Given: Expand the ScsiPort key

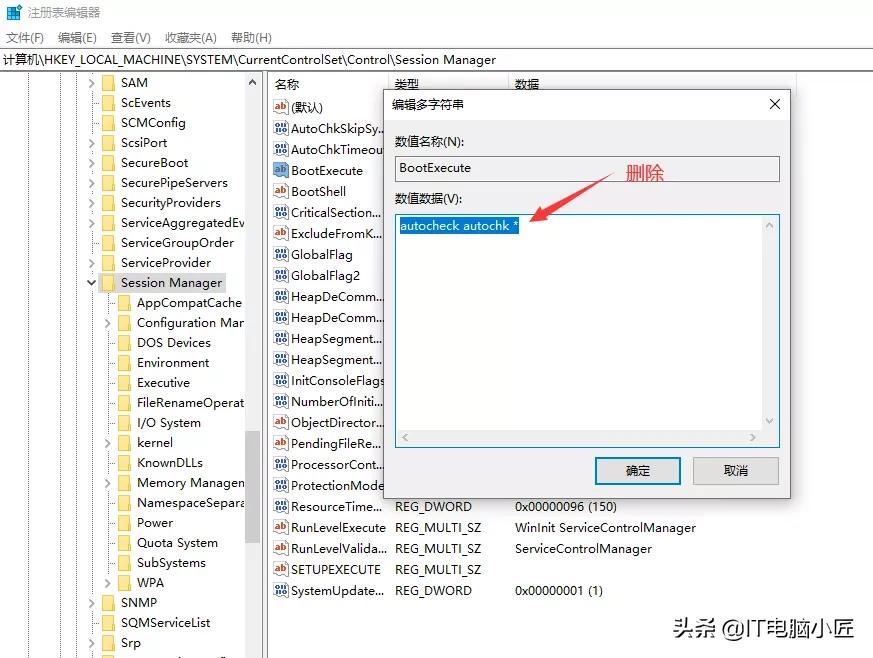Looking at the screenshot, I should point(91,143).
